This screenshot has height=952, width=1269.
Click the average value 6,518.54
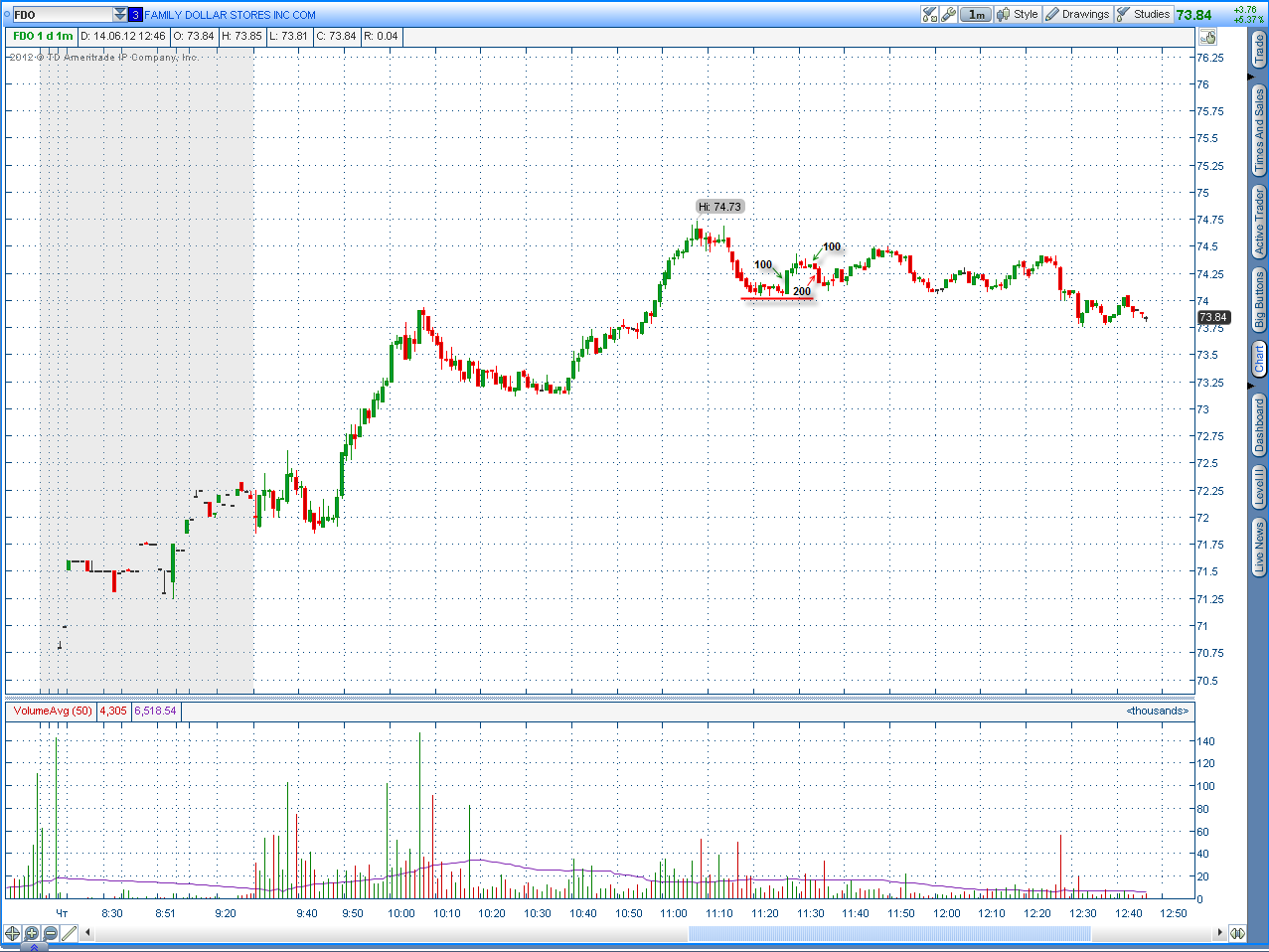[x=155, y=711]
